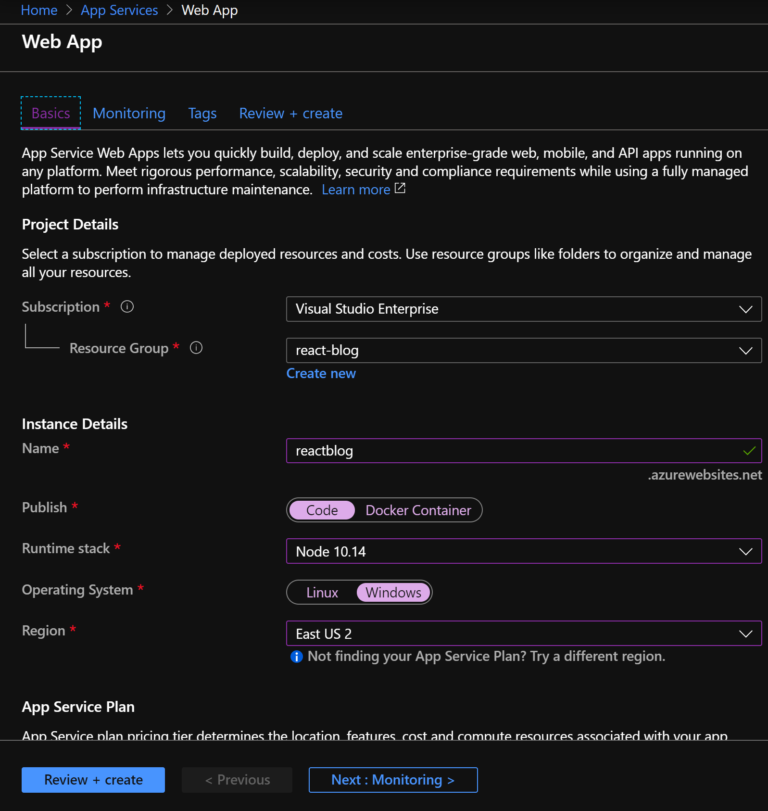Switch to the Monitoring tab

tap(128, 113)
